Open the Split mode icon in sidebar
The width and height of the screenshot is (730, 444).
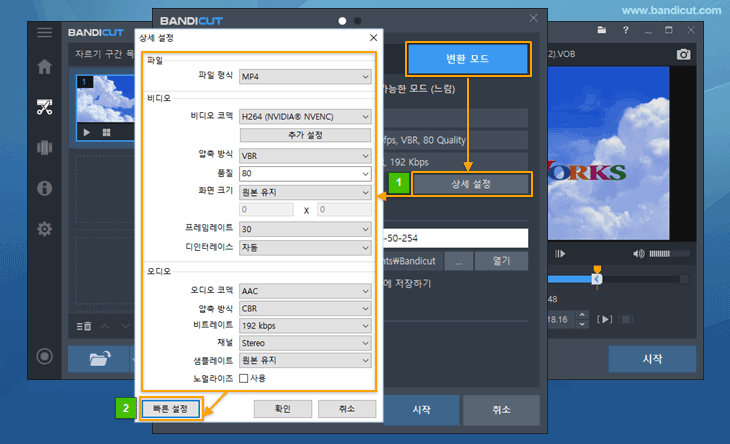45,148
